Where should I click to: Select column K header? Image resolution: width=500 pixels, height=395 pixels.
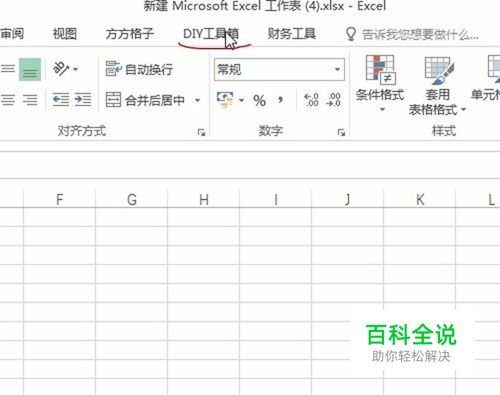[420, 200]
